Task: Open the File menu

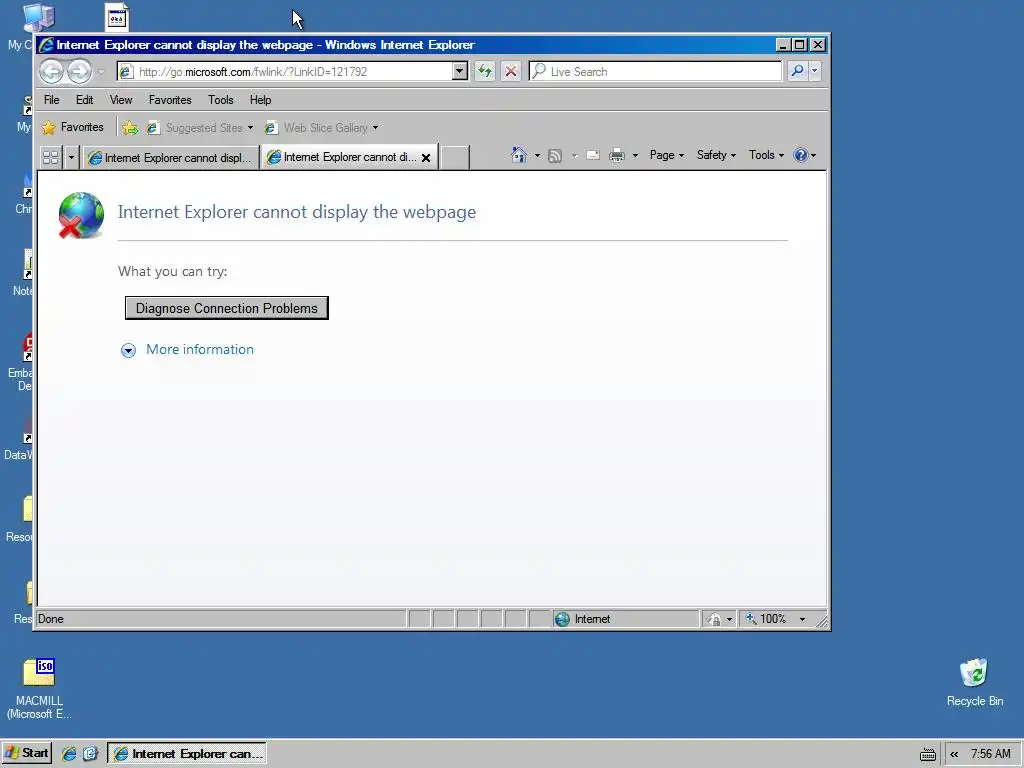Action: pos(52,100)
